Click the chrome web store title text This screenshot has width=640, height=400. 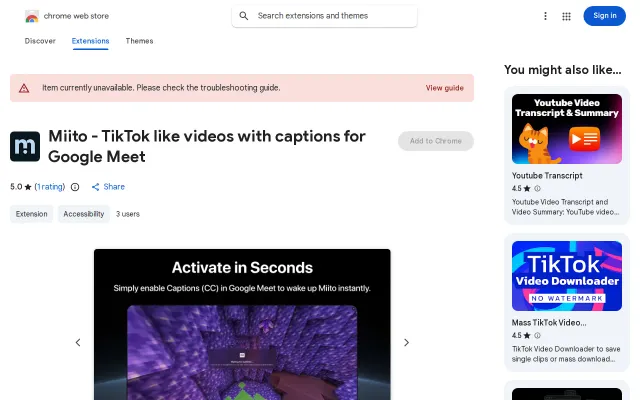coord(76,16)
